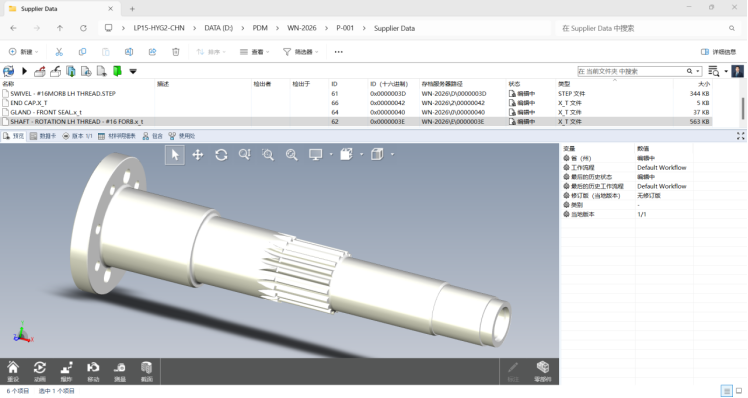Select the arrow pointer tool in preview
The image size is (748, 398).
tap(175, 155)
